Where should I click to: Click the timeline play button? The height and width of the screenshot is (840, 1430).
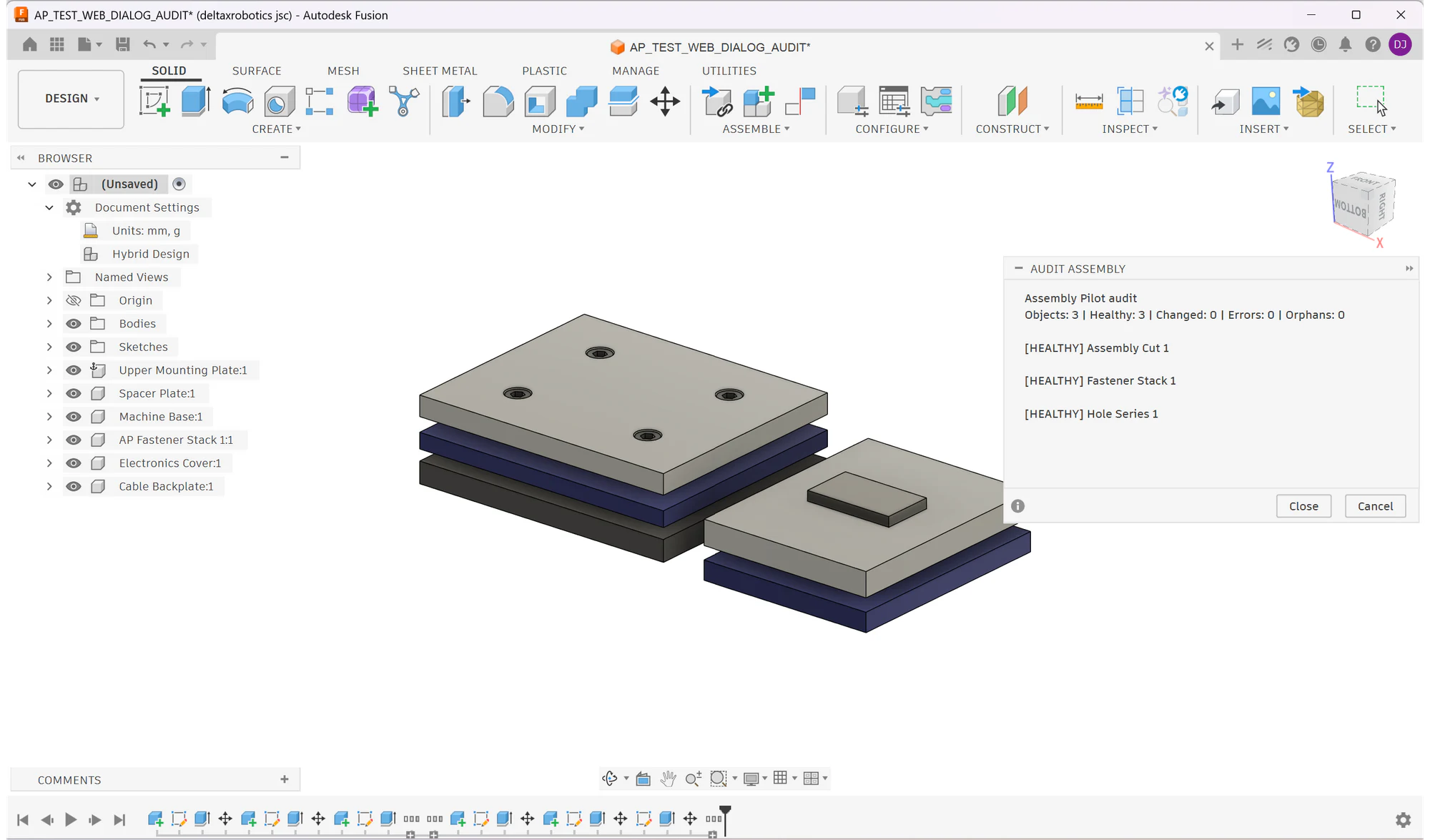(x=71, y=819)
